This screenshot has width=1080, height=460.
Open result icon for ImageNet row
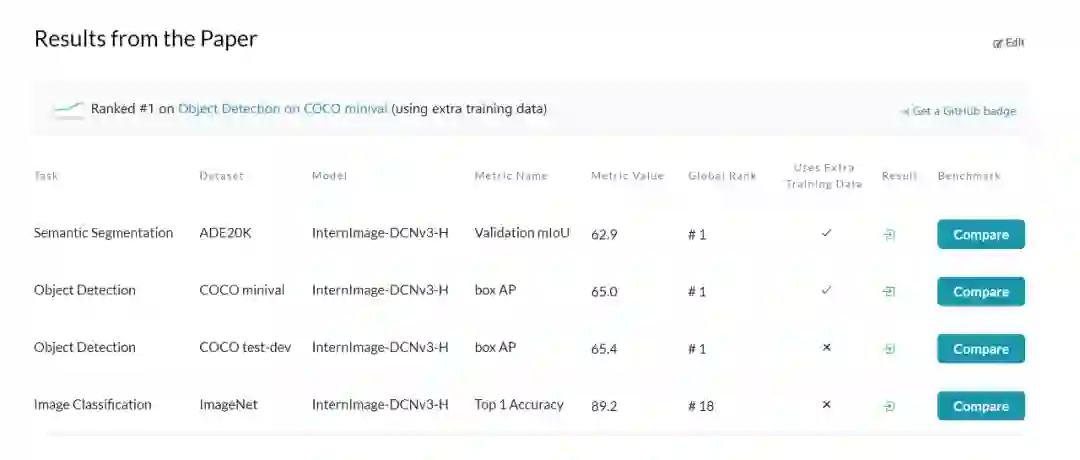pyautogui.click(x=889, y=407)
